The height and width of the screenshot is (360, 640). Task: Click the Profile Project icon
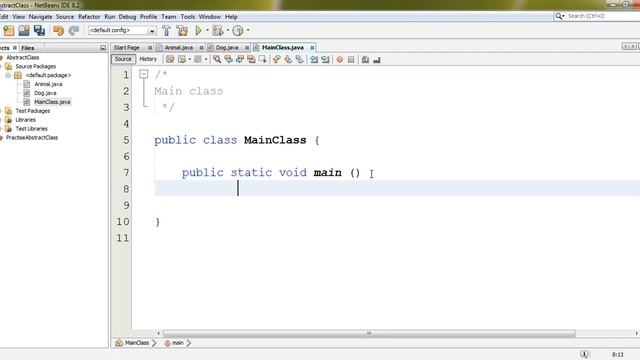[x=238, y=31]
